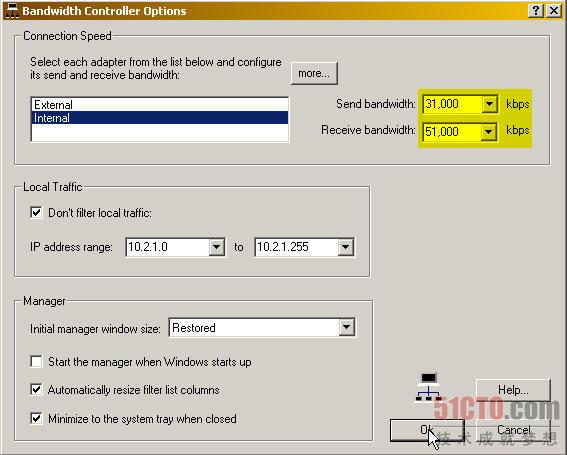
Task: Select the highlighted Internal adapter row
Action: point(160,118)
